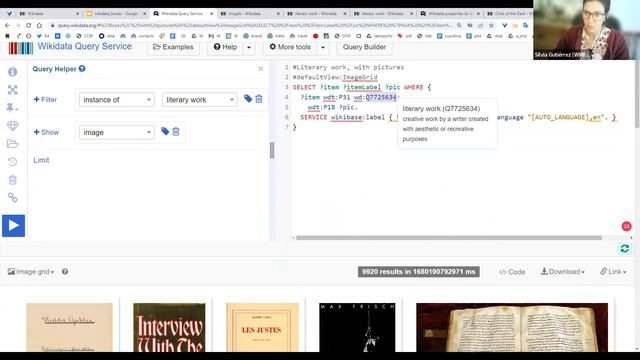Delete the Filter row with its trash icon
Image resolution: width=640 pixels, height=360 pixels.
coord(259,99)
